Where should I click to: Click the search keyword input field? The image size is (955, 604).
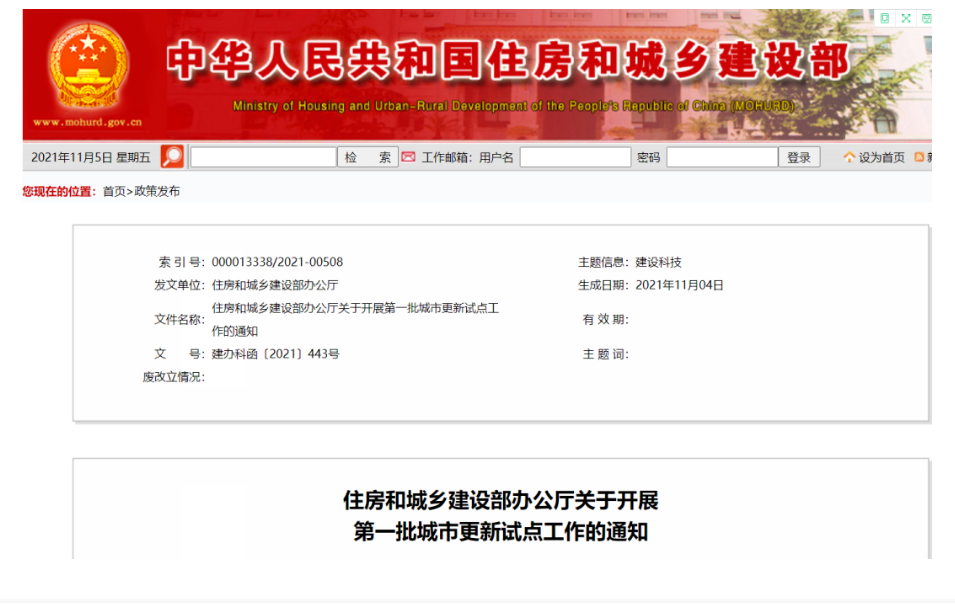[x=264, y=157]
